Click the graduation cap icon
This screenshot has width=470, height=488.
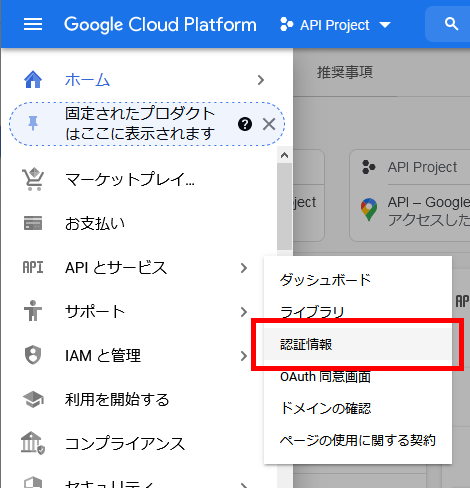[x=33, y=400]
